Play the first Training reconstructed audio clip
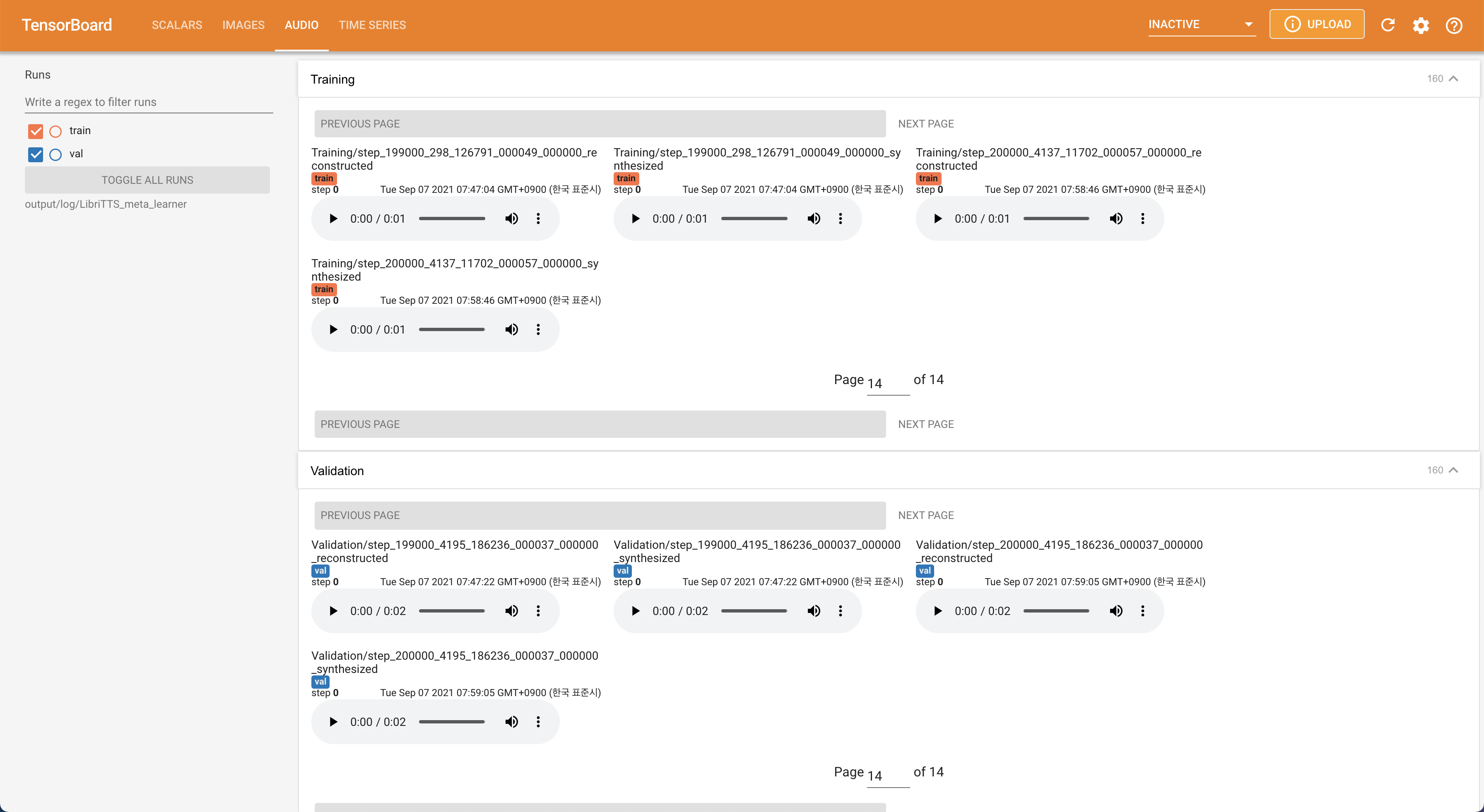The width and height of the screenshot is (1484, 812). [x=333, y=219]
